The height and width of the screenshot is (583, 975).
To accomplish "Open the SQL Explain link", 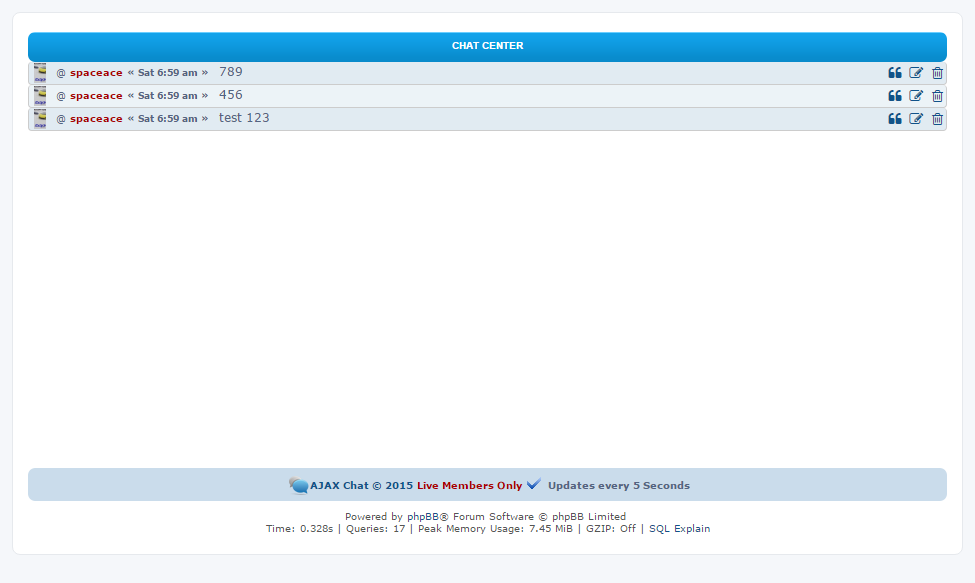I will (680, 528).
